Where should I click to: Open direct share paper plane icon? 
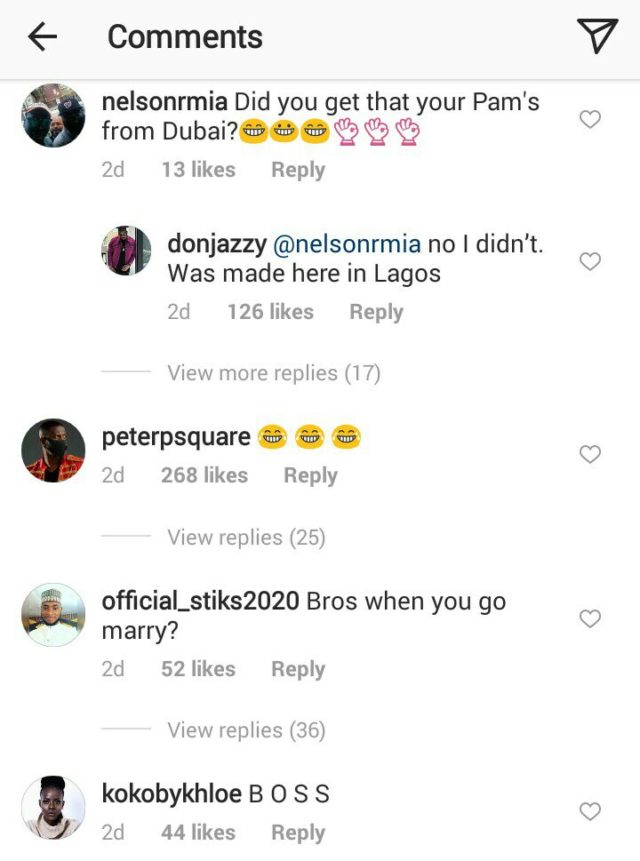pos(597,36)
